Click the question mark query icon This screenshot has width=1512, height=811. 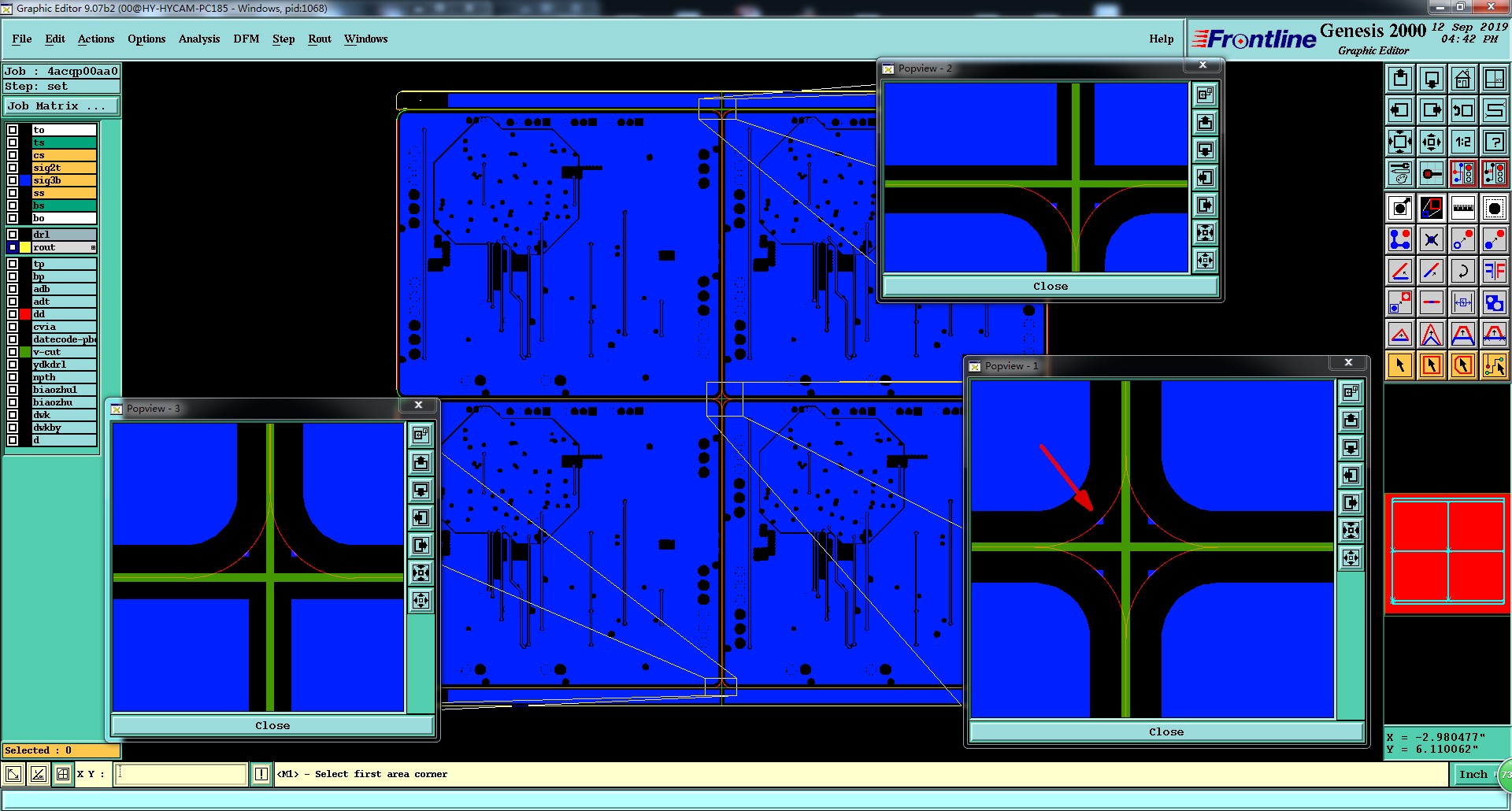(1494, 142)
